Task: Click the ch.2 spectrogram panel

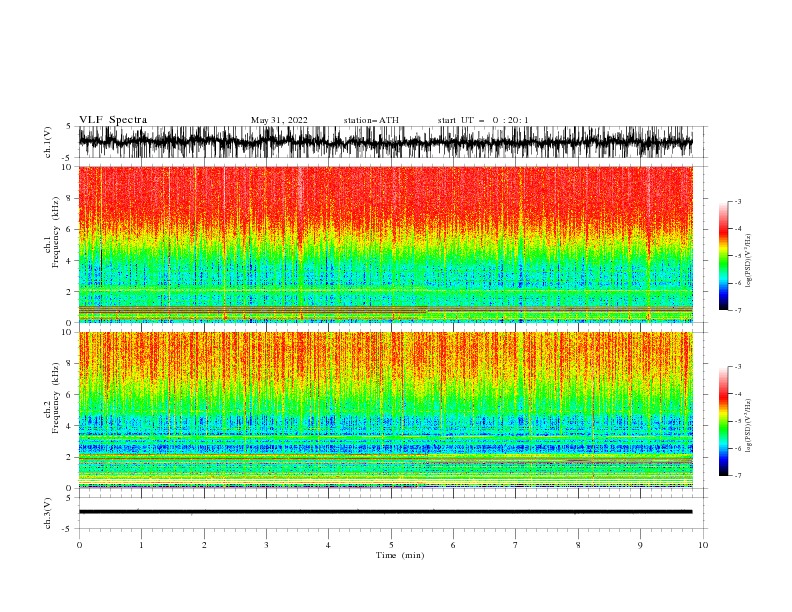Action: 385,410
